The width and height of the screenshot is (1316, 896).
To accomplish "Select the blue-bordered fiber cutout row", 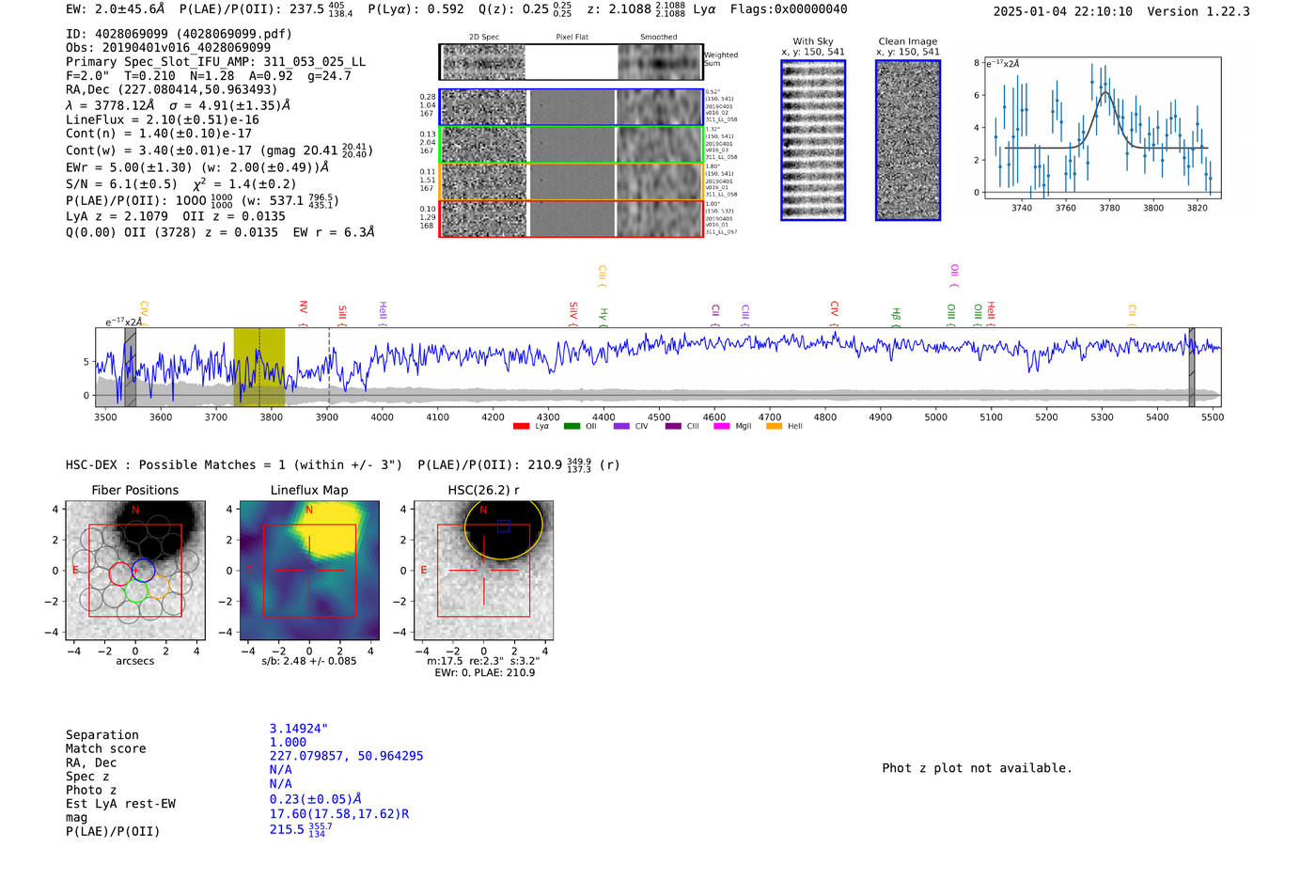I will click(572, 107).
